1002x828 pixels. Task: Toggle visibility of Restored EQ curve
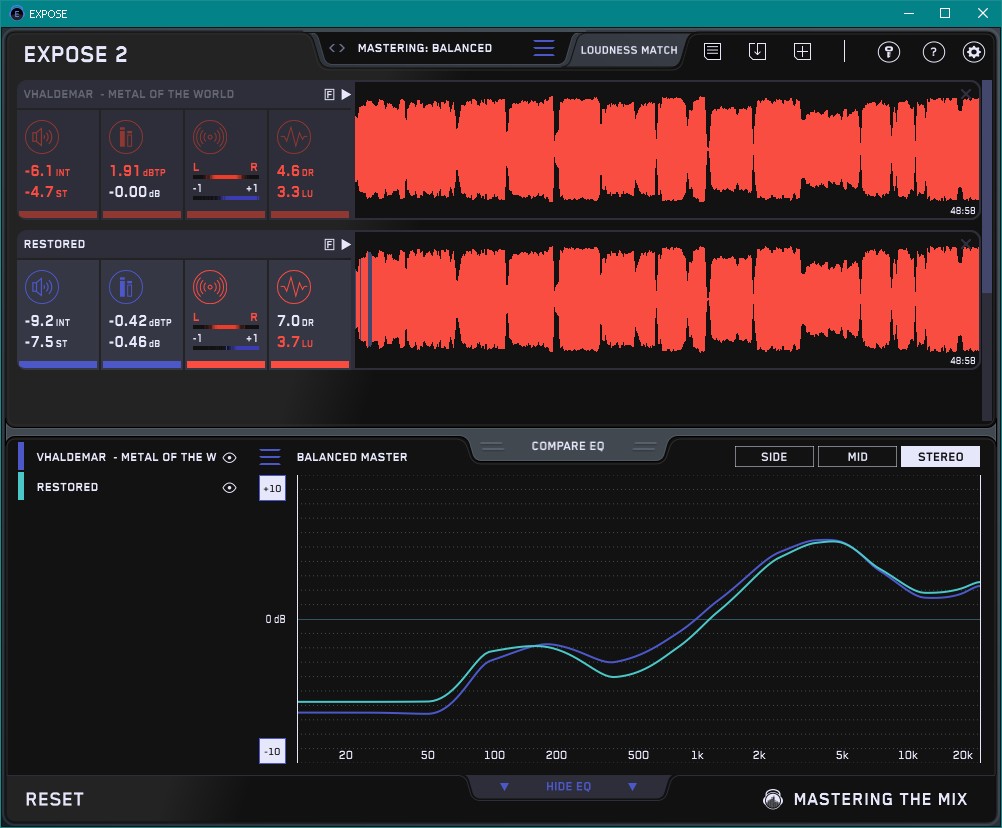coord(230,487)
